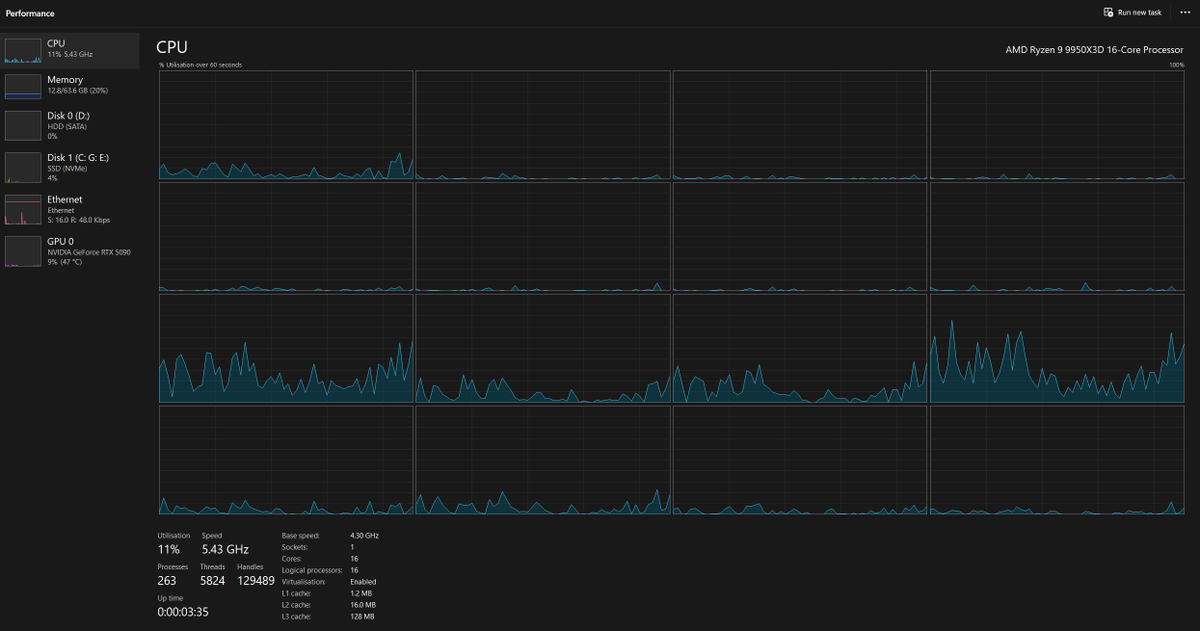Click the Run new task icon
The width and height of the screenshot is (1200, 631).
tap(1108, 12)
